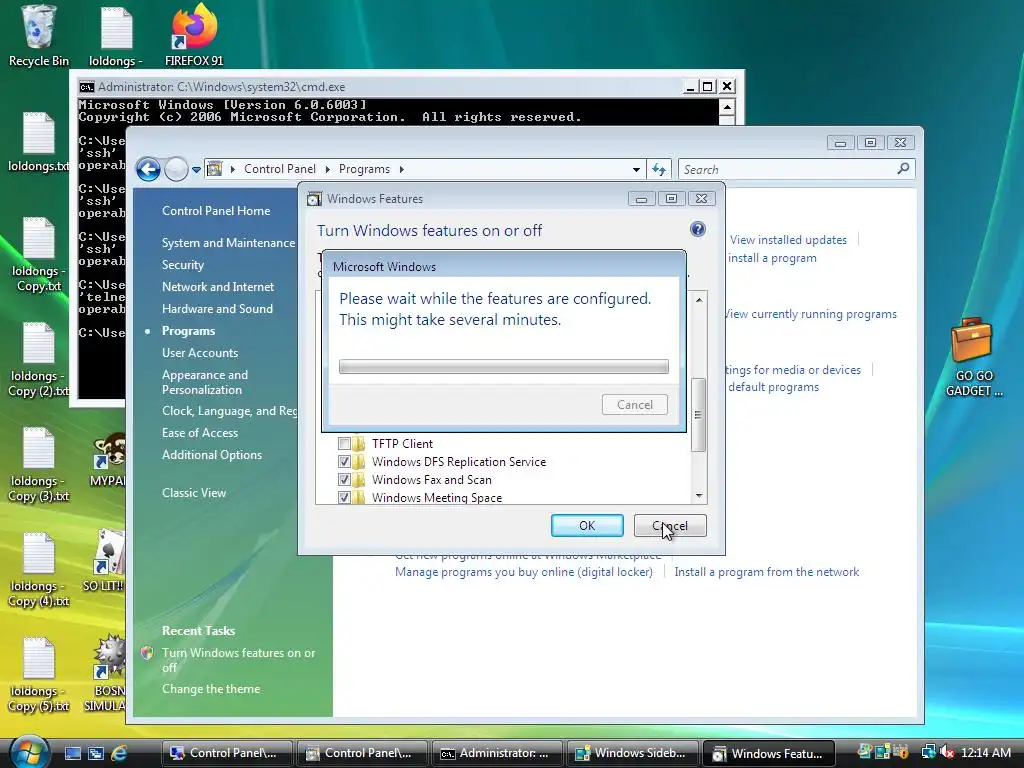Open the GO GO GADGET briefcase icon
This screenshot has height=768, width=1024.
(973, 357)
